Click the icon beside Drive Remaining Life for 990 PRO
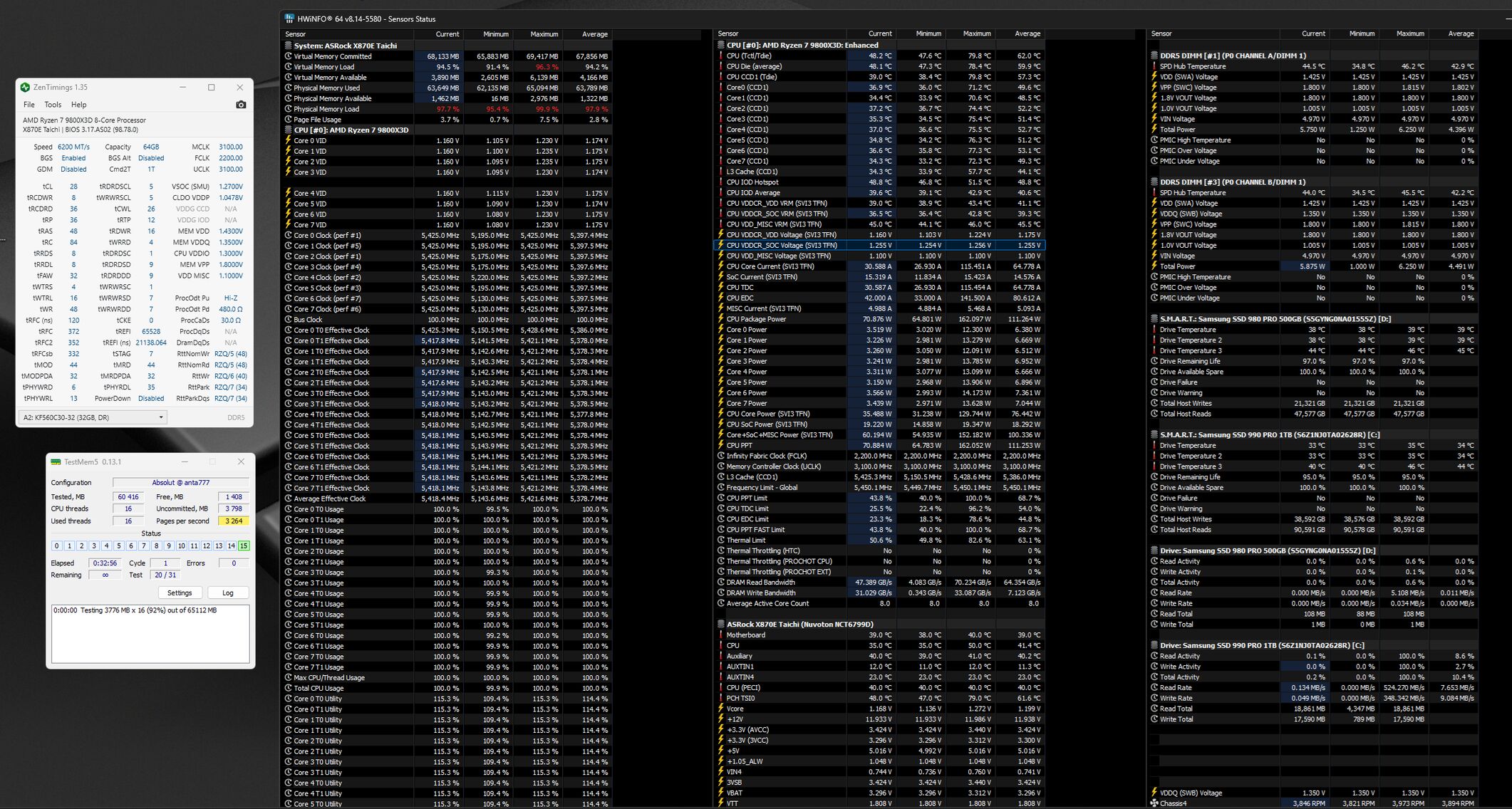 pyautogui.click(x=1154, y=477)
